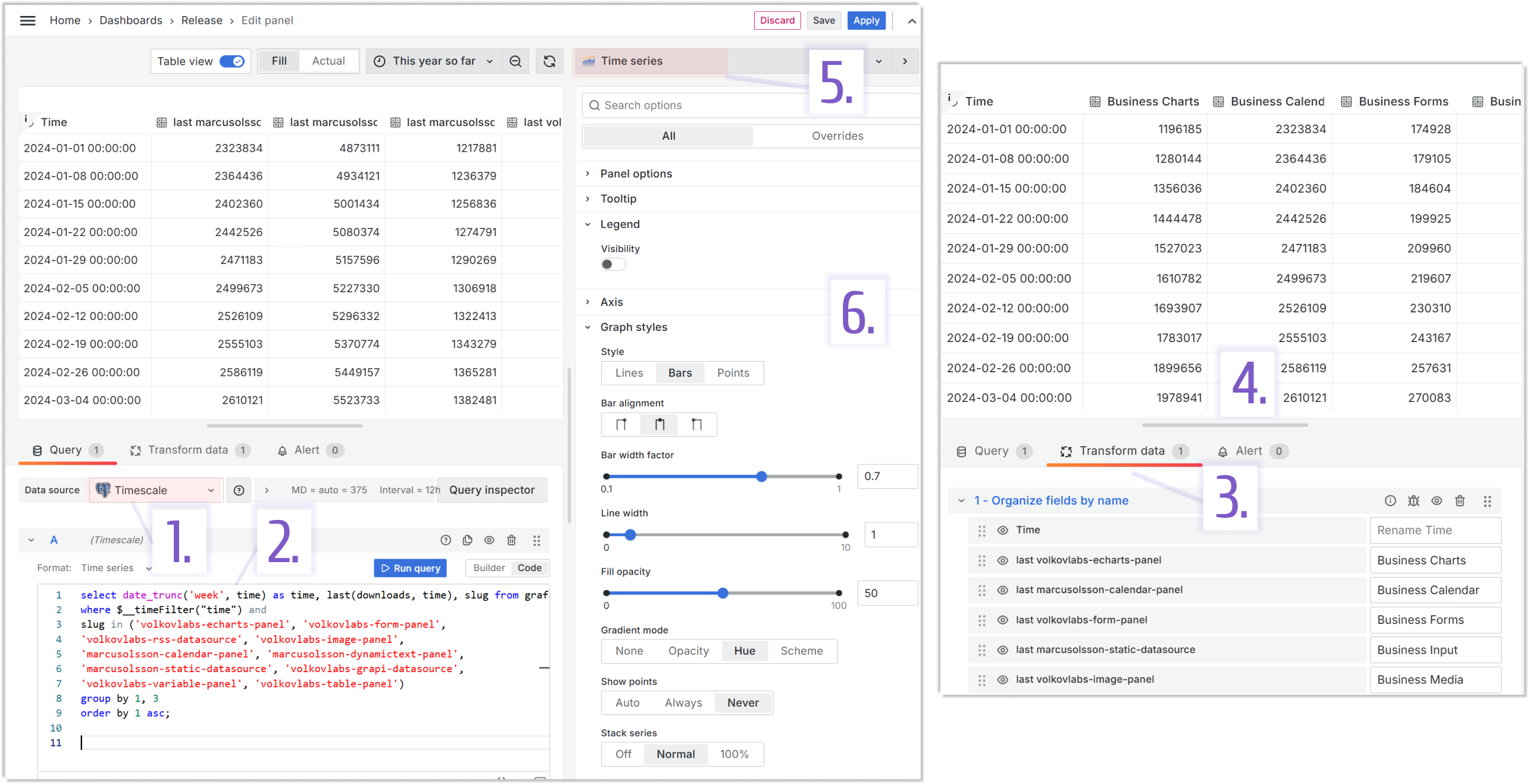Screen dimensions: 1529x784
Task: Hide the Organize fields transformation
Action: coord(1437,501)
